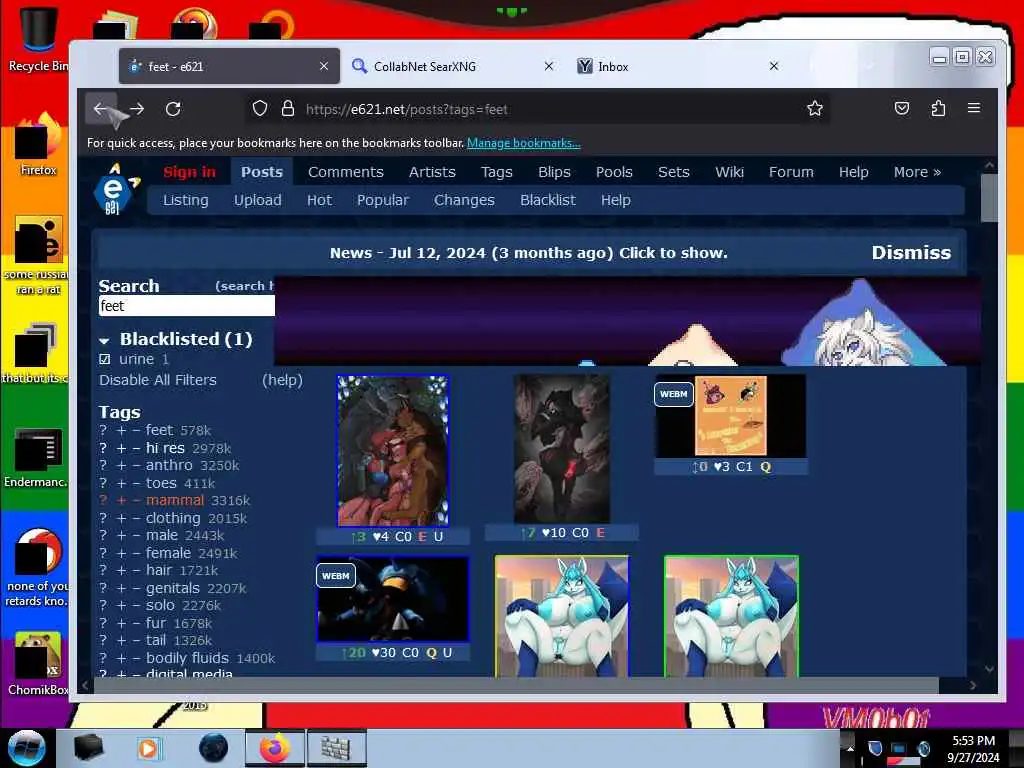Show hidden system tray icons arrow

tap(850, 748)
